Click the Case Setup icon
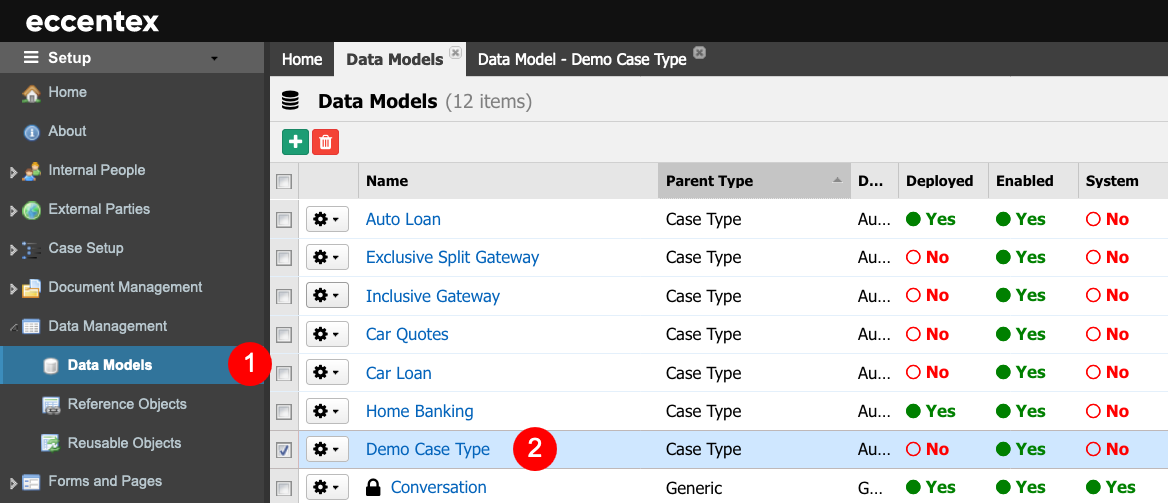This screenshot has width=1168, height=503. [x=31, y=249]
